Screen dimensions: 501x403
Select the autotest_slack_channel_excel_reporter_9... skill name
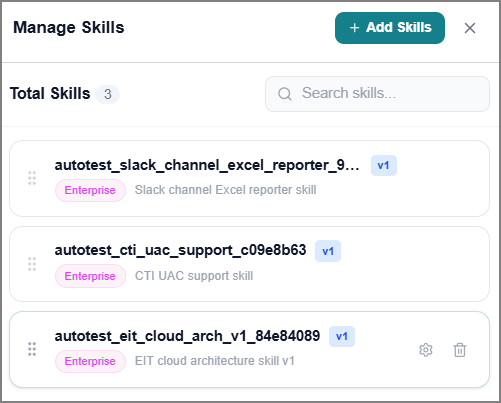pyautogui.click(x=207, y=165)
